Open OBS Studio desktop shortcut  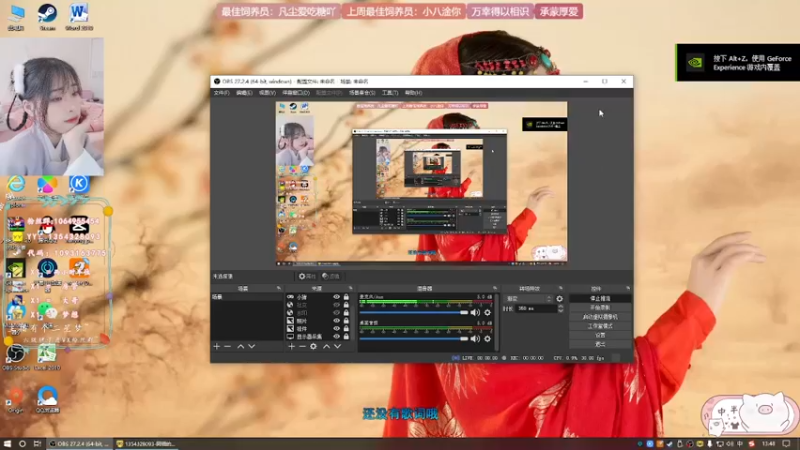[16, 357]
